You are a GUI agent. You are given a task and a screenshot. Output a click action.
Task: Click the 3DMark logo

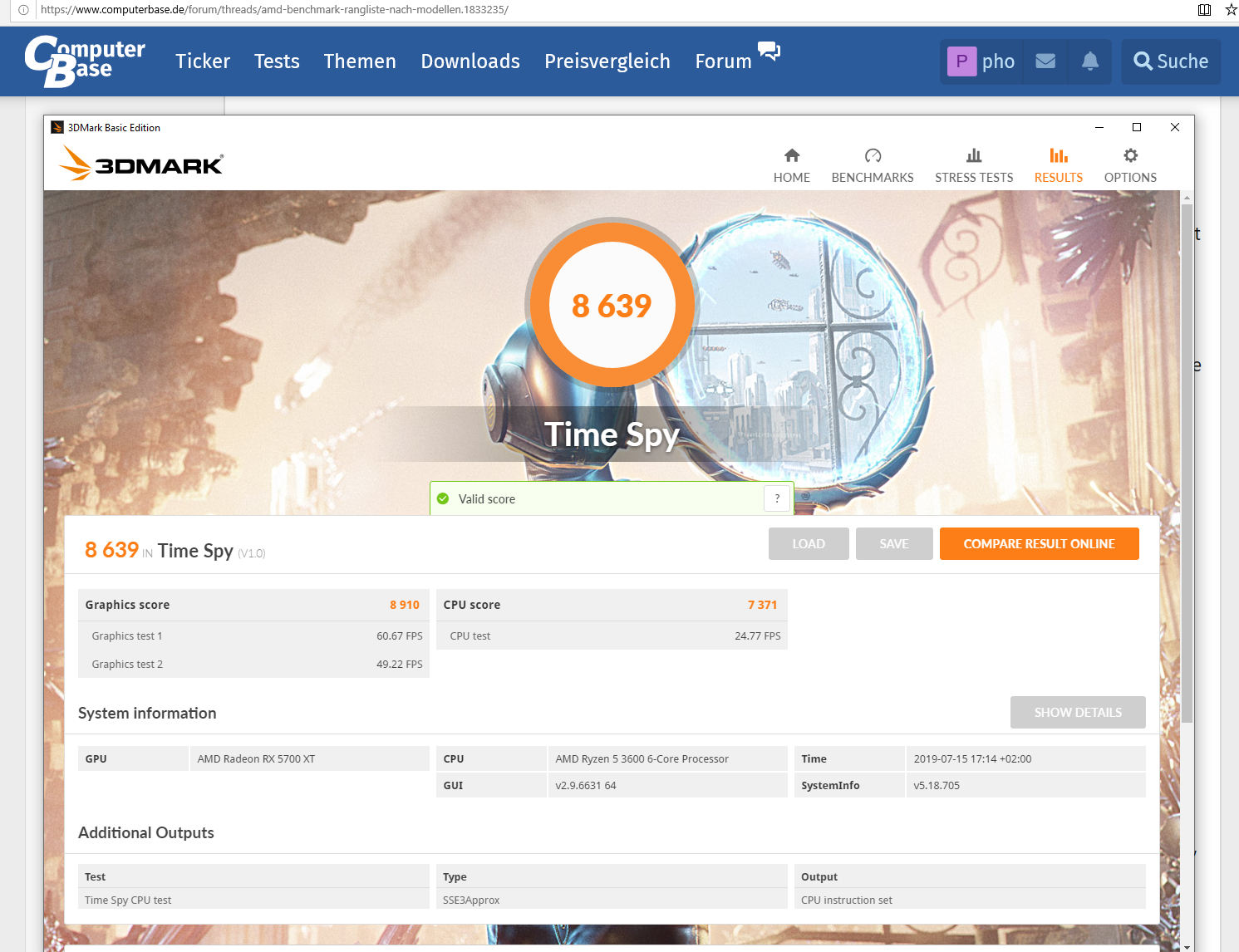141,164
